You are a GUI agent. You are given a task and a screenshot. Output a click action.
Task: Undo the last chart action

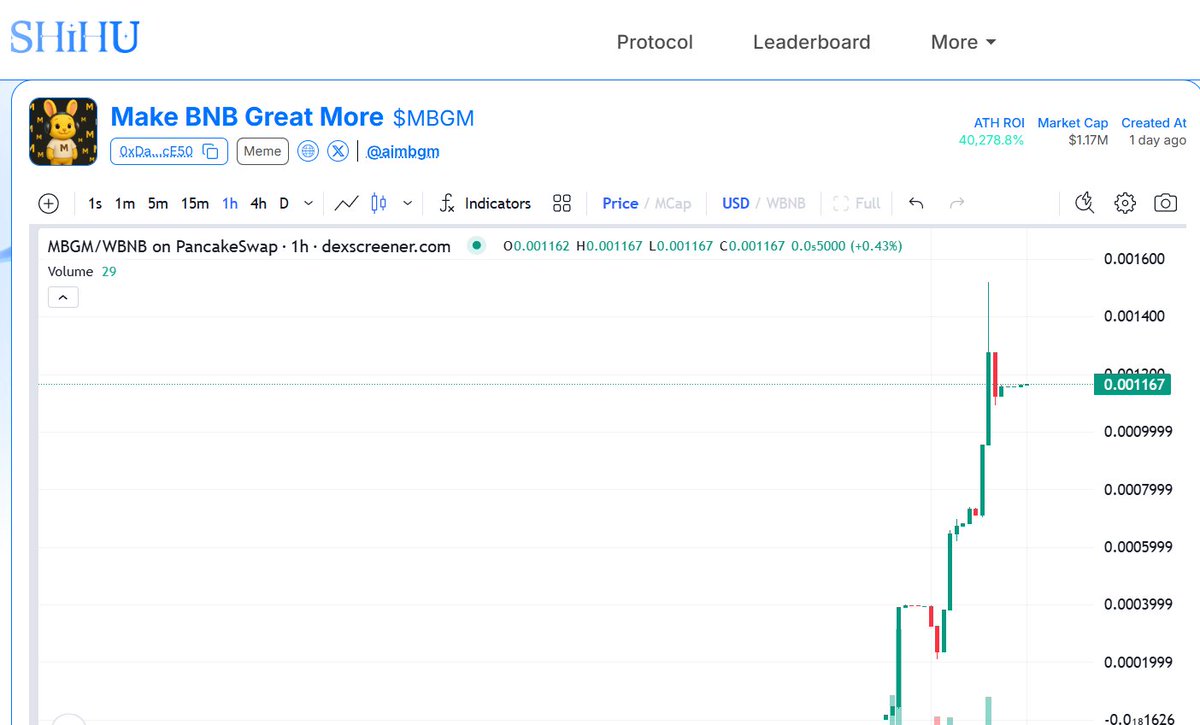tap(916, 203)
